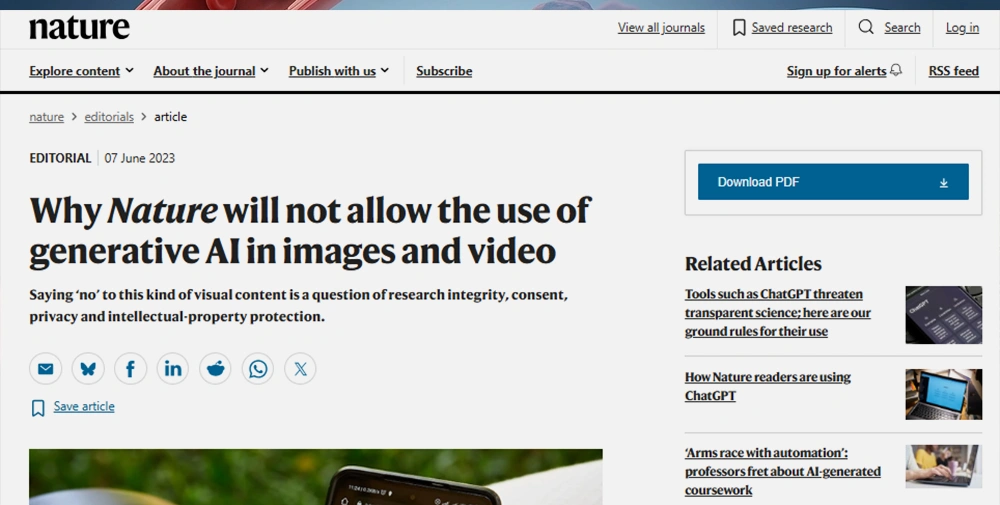Click the 'article' breadcrumb text
The height and width of the screenshot is (505, 1000).
[x=170, y=117]
